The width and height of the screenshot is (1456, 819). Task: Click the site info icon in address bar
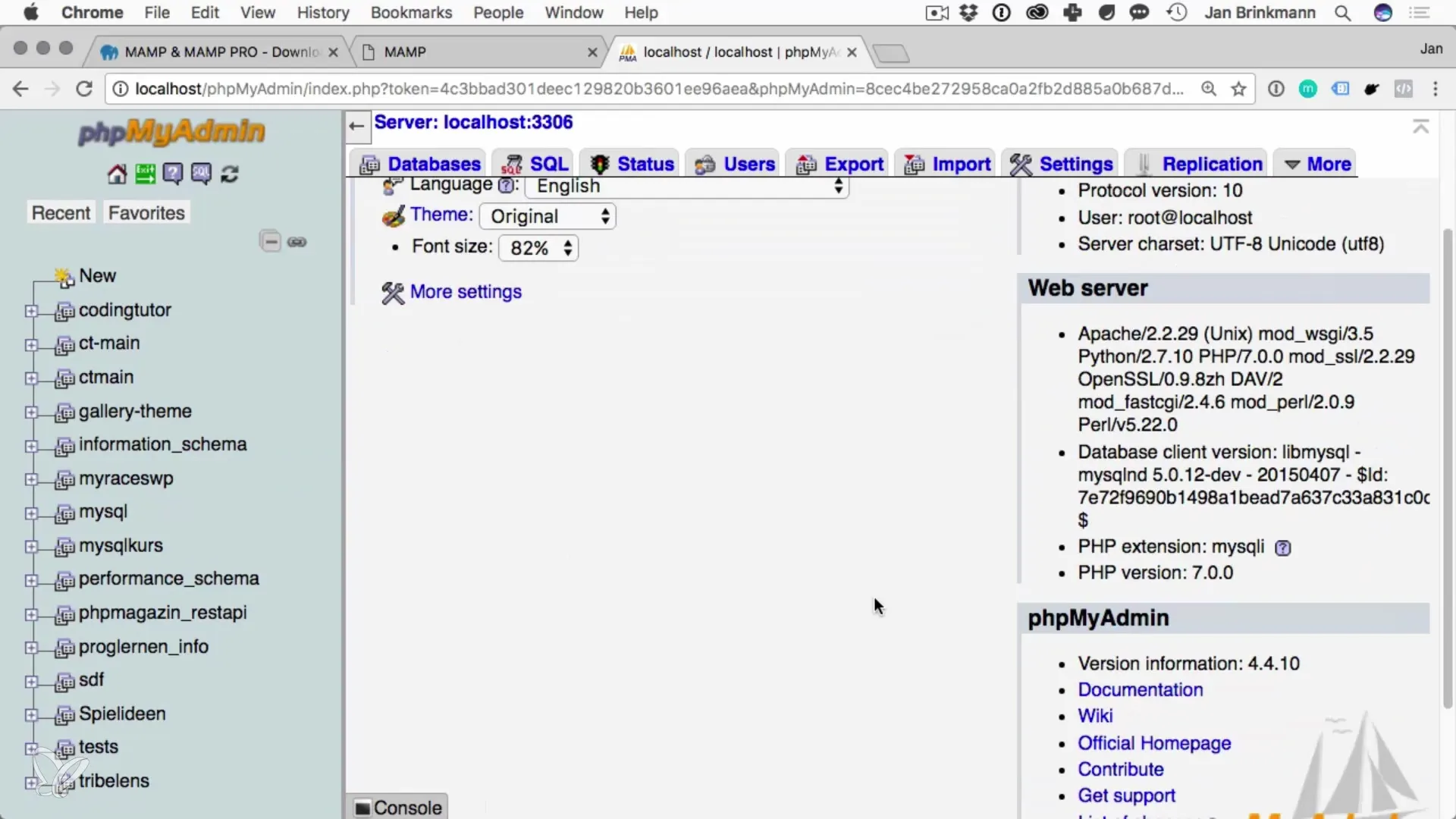tap(120, 89)
